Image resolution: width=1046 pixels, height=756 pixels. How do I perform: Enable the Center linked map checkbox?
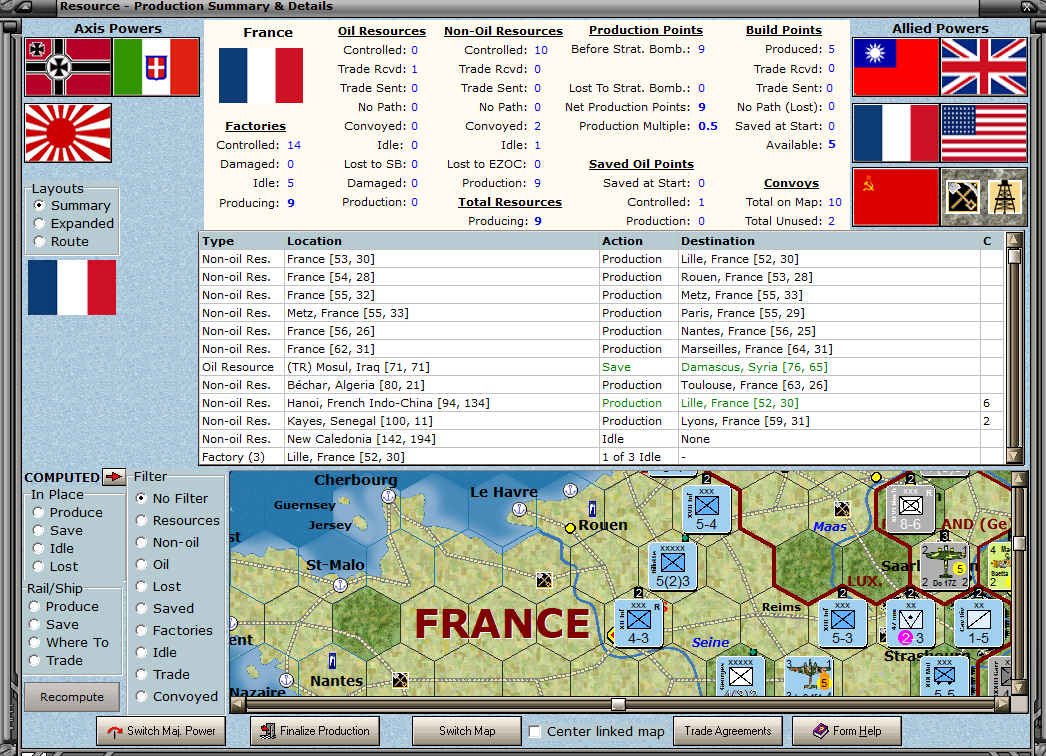[x=534, y=731]
